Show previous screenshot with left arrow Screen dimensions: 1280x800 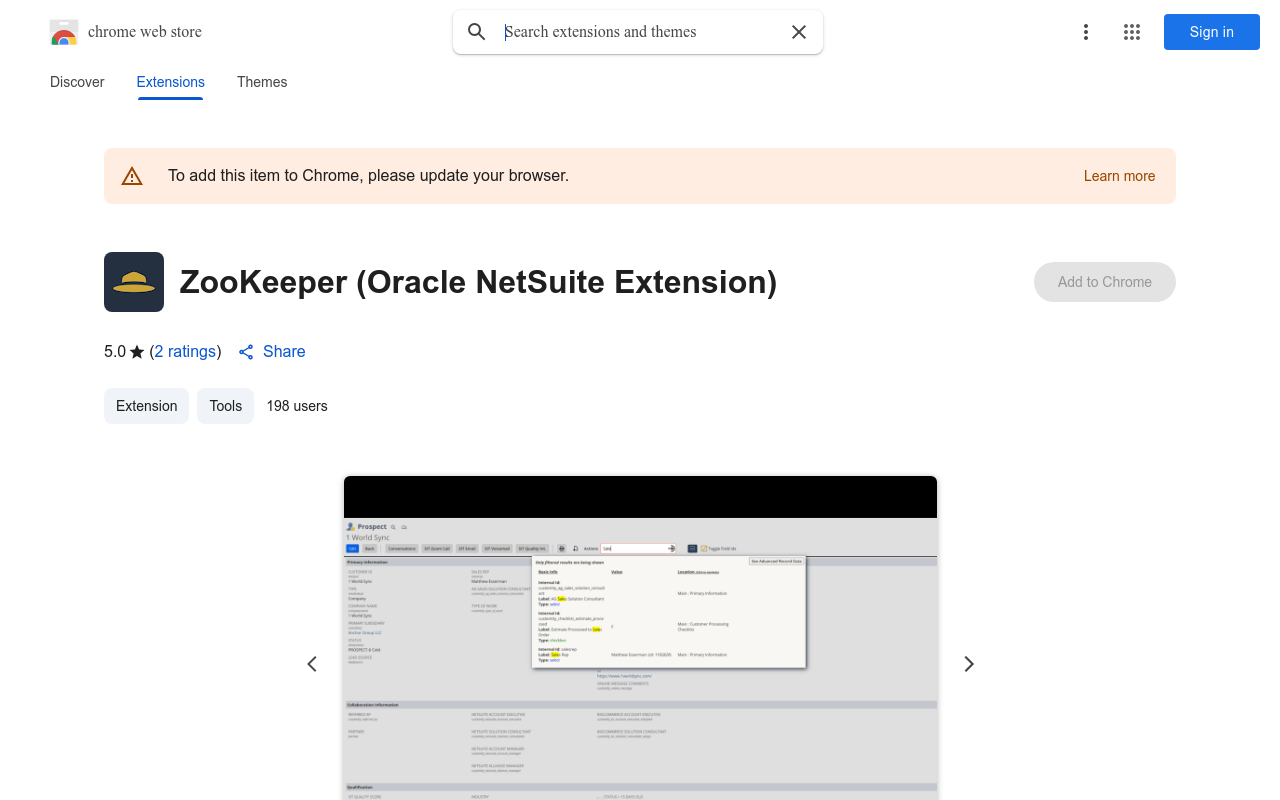(312, 664)
